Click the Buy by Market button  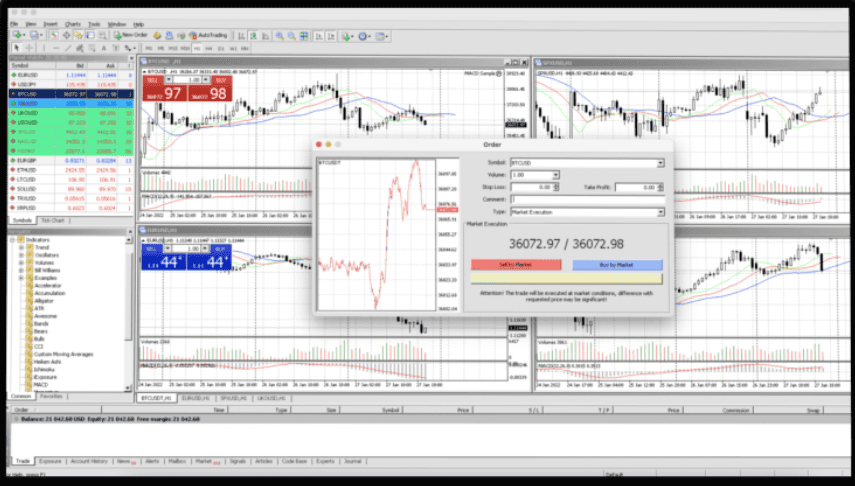coord(617,265)
